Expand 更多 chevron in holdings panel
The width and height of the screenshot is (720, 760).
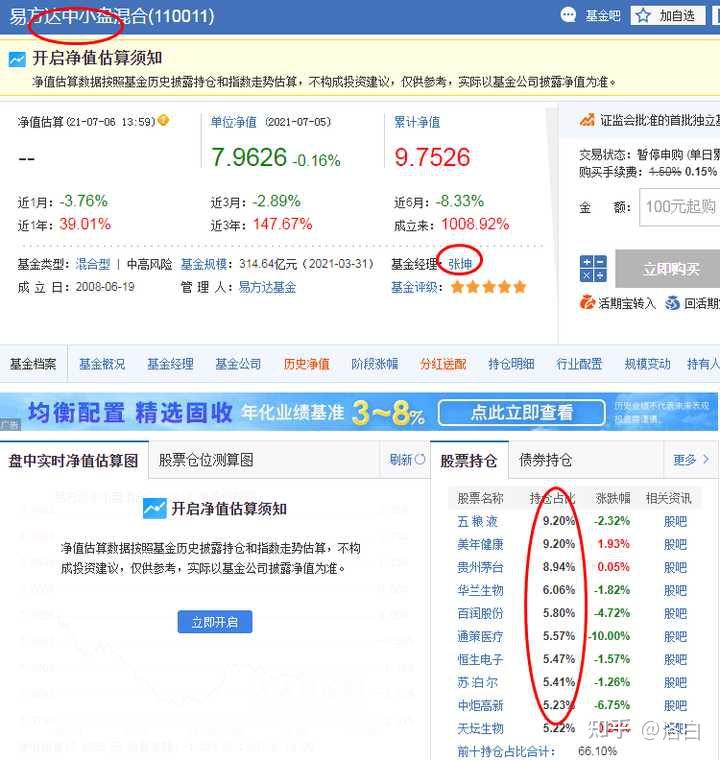tap(706, 459)
